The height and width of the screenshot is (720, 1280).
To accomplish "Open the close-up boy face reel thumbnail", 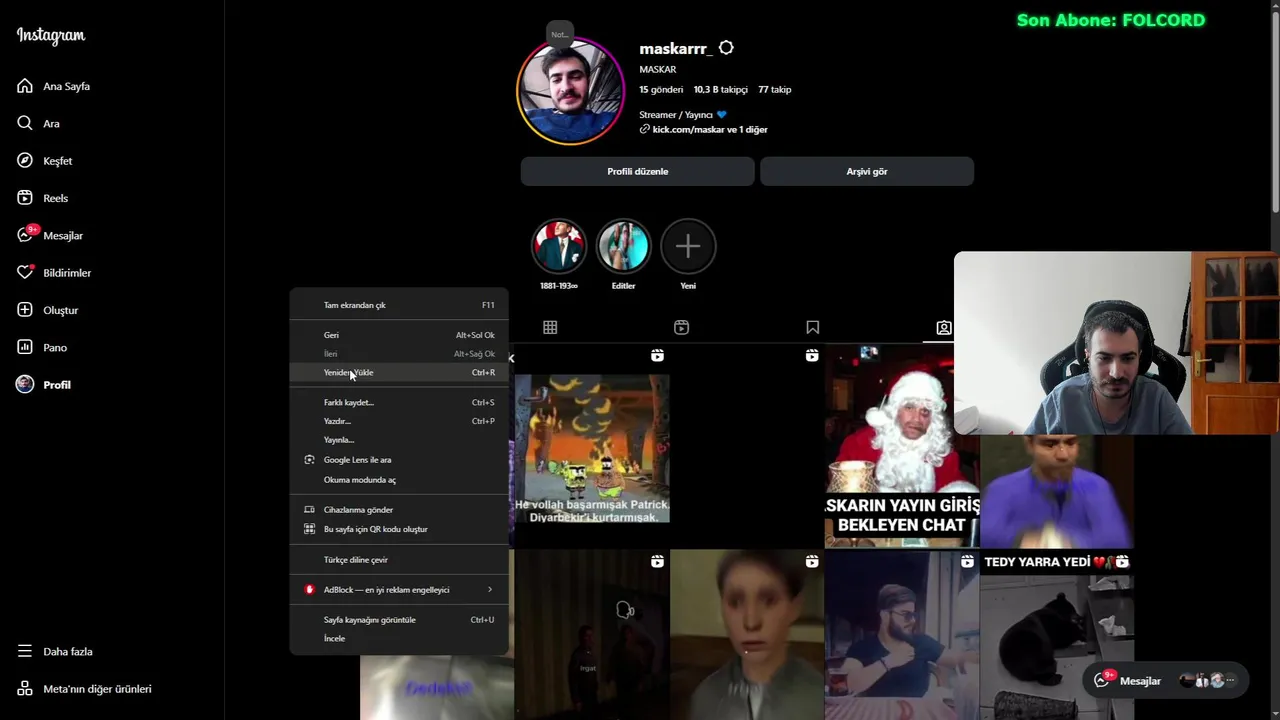I will 747,634.
